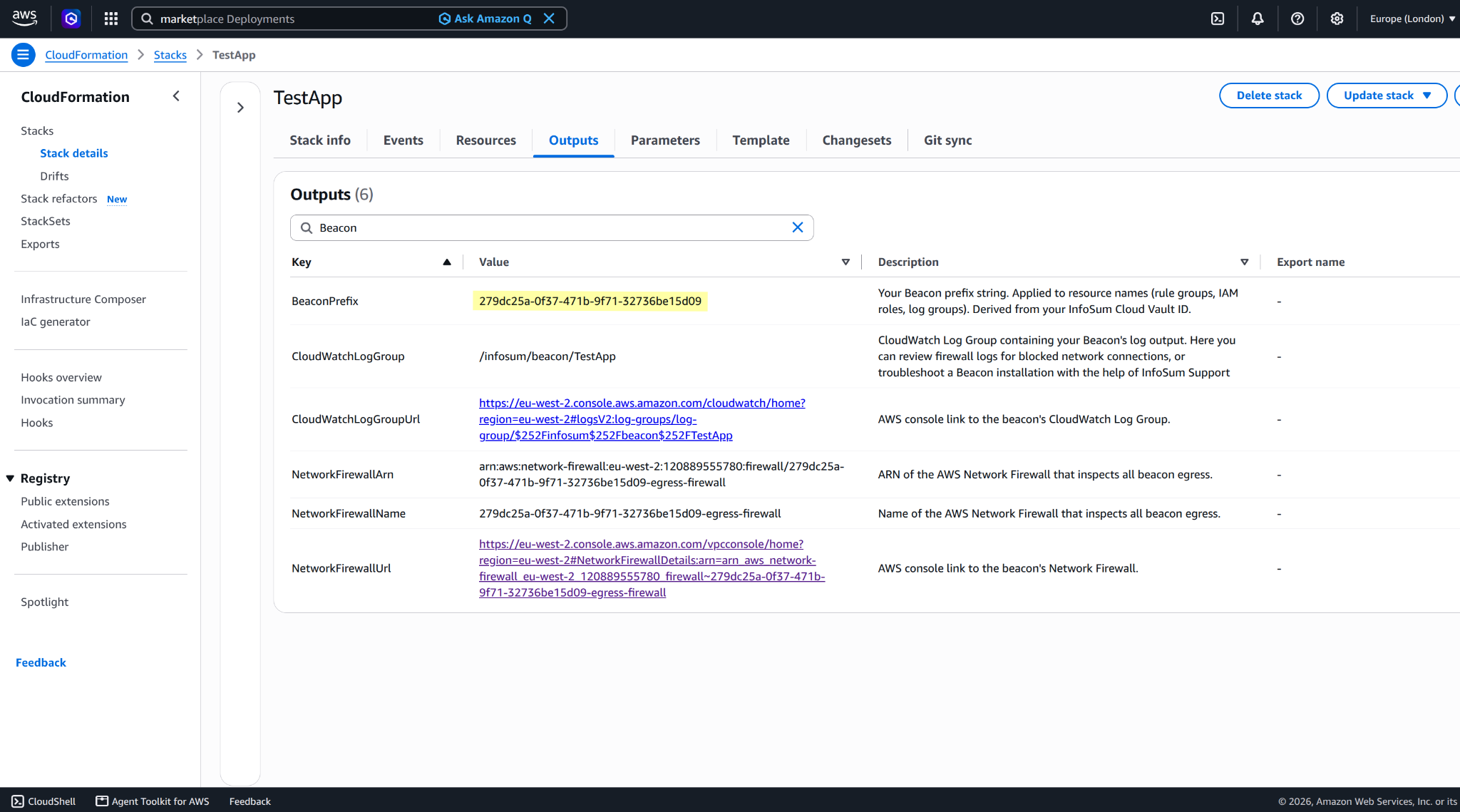The width and height of the screenshot is (1460, 812).
Task: Open Invocation summary
Action: point(73,400)
